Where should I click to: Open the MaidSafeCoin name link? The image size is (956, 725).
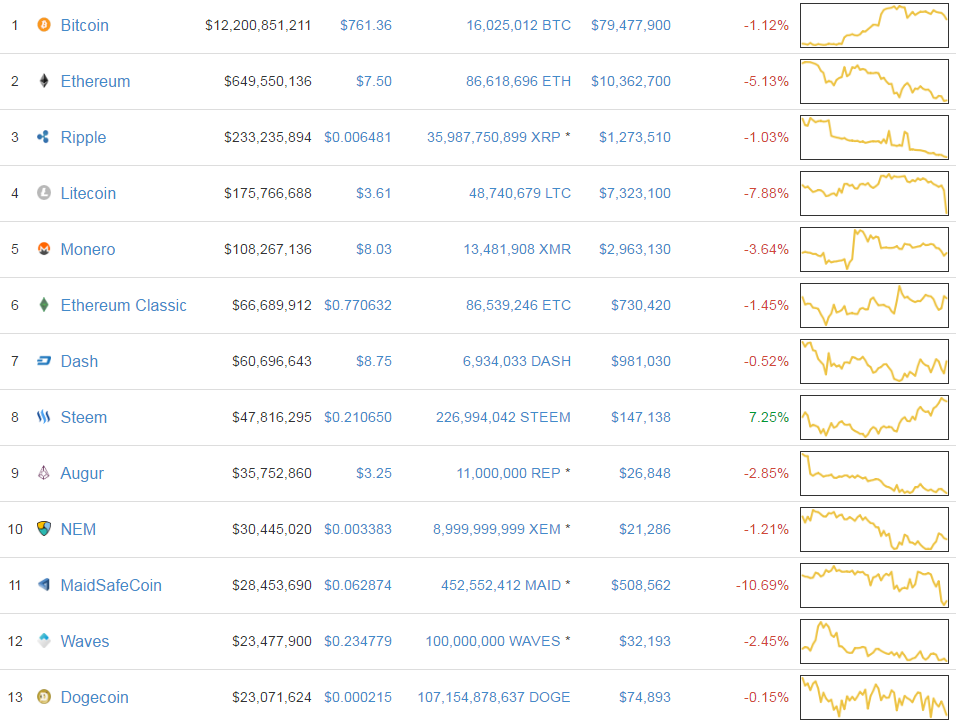111,585
